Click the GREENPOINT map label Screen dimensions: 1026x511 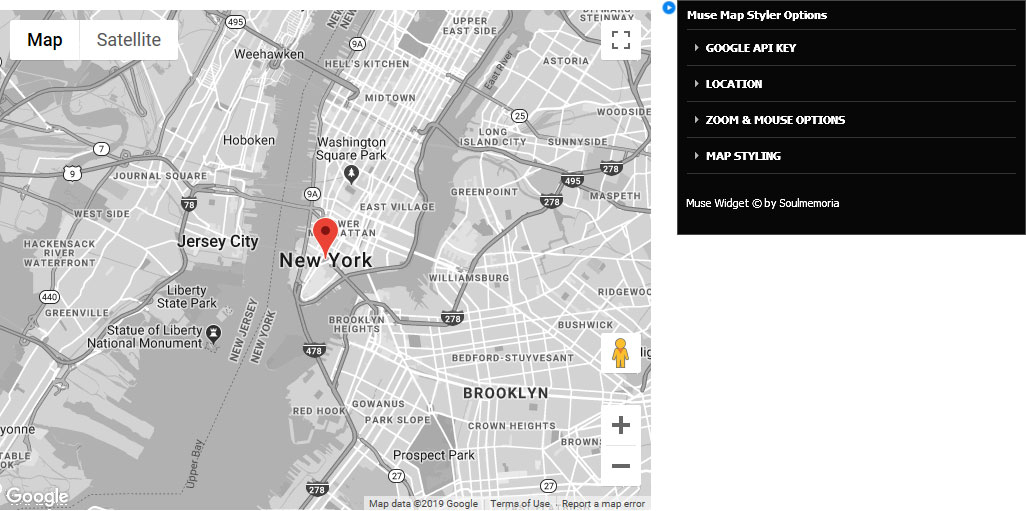point(484,192)
